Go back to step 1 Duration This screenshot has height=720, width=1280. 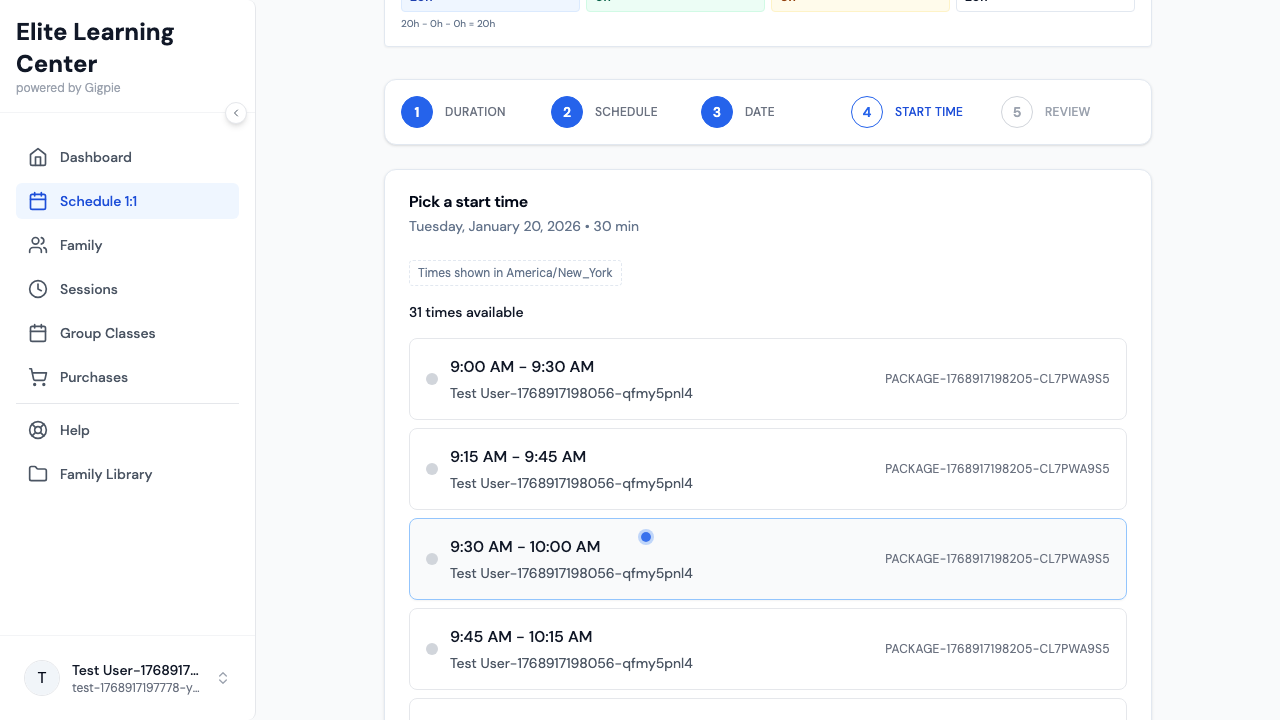pyautogui.click(x=417, y=112)
